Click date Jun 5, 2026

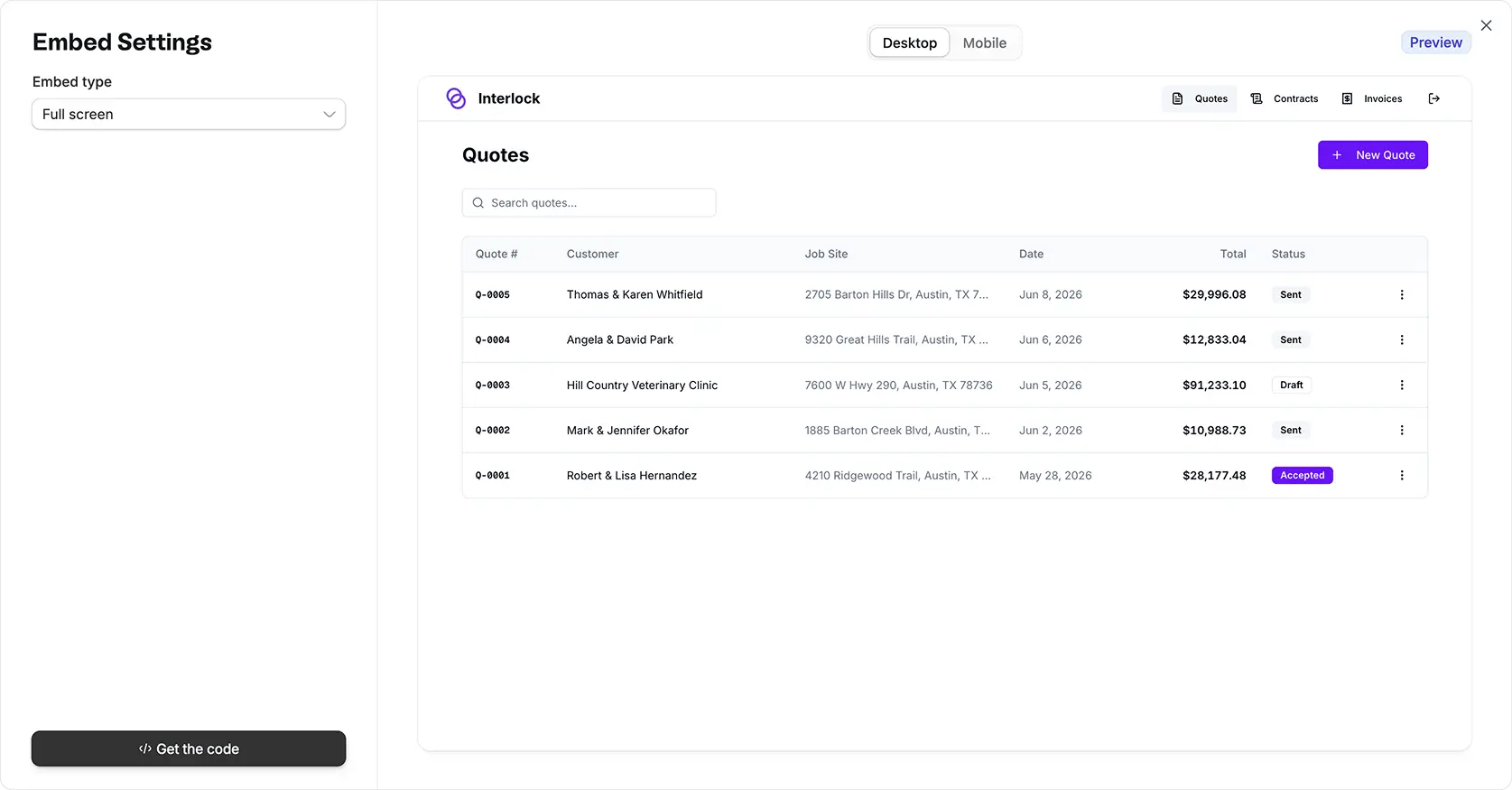click(x=1051, y=385)
